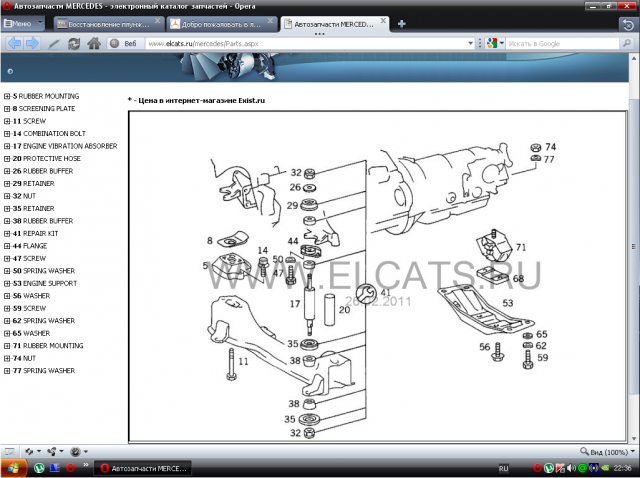
Task: Select the 29 RETAINER tree item
Action: point(33,184)
